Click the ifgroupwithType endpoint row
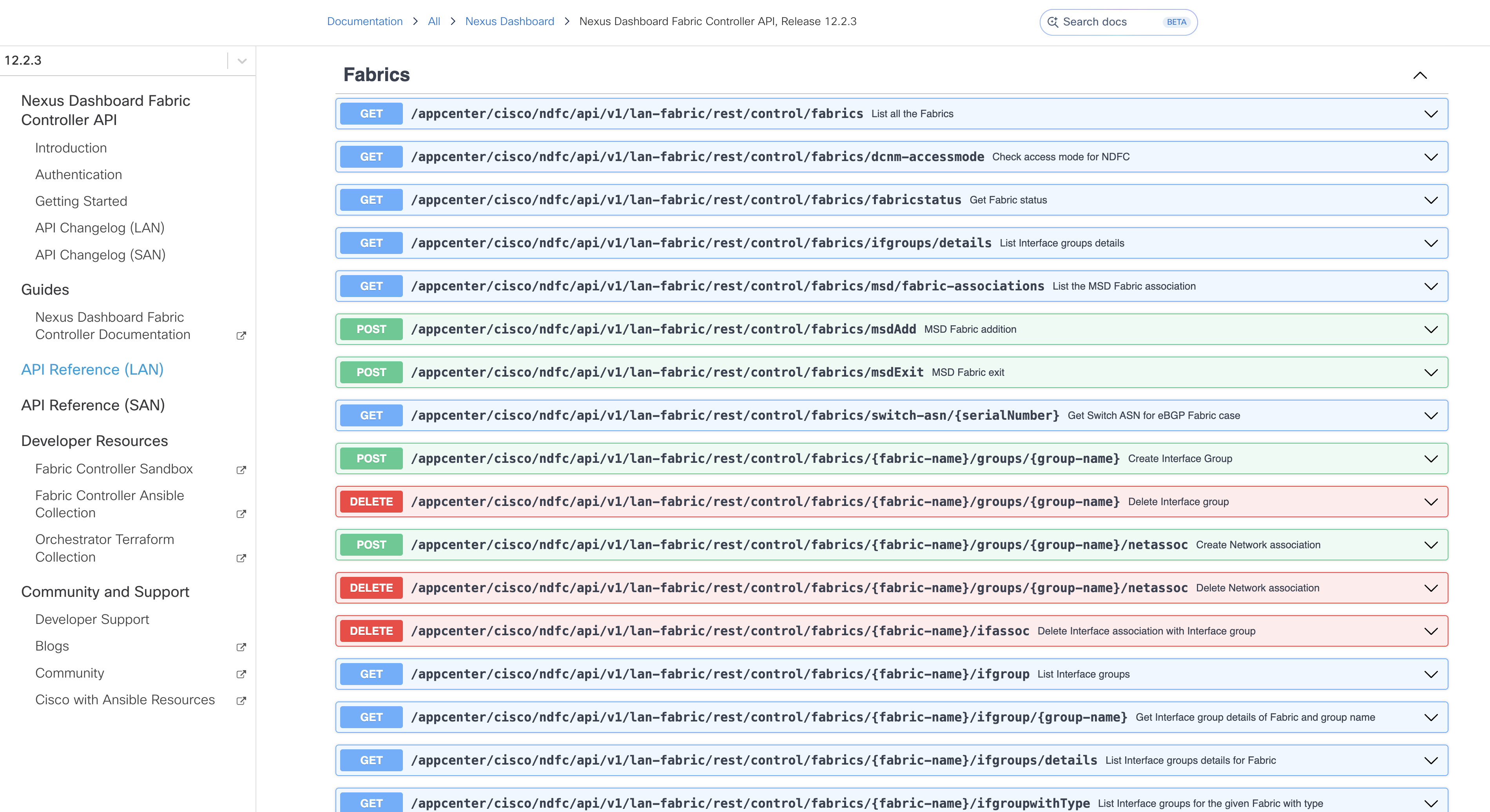The height and width of the screenshot is (812, 1490). click(x=891, y=800)
